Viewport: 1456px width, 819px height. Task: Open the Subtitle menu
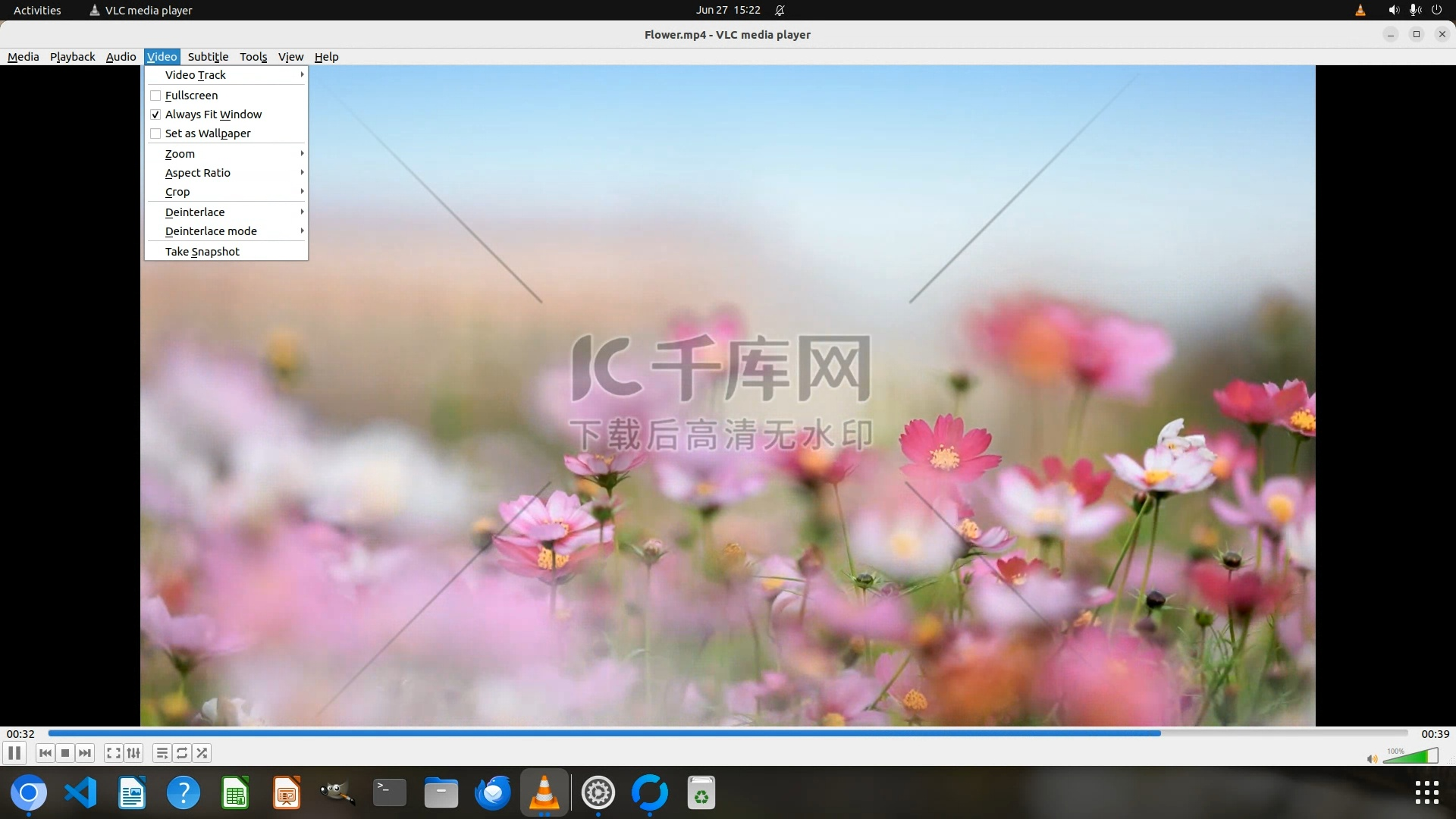208,57
